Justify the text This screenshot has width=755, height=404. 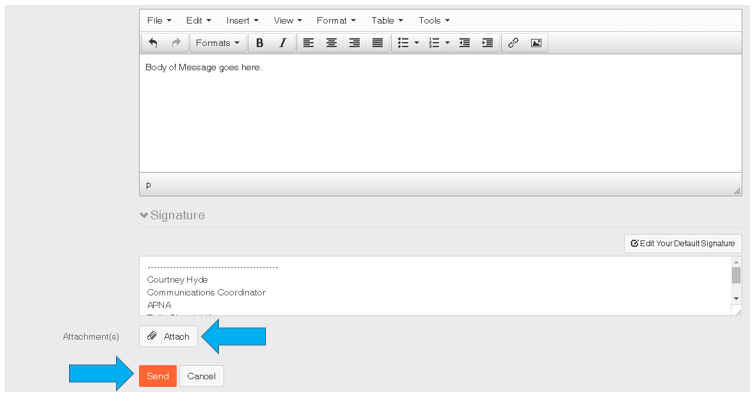click(378, 43)
